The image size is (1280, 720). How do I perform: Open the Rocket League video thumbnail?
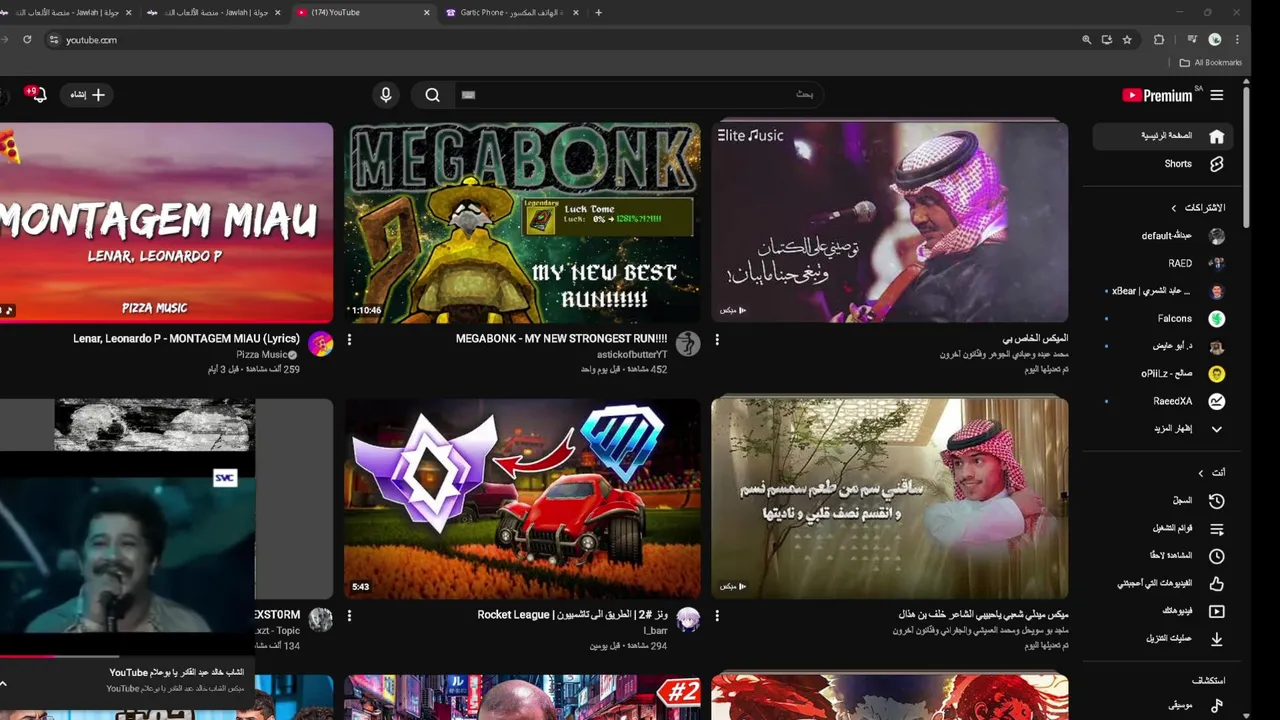(x=522, y=498)
